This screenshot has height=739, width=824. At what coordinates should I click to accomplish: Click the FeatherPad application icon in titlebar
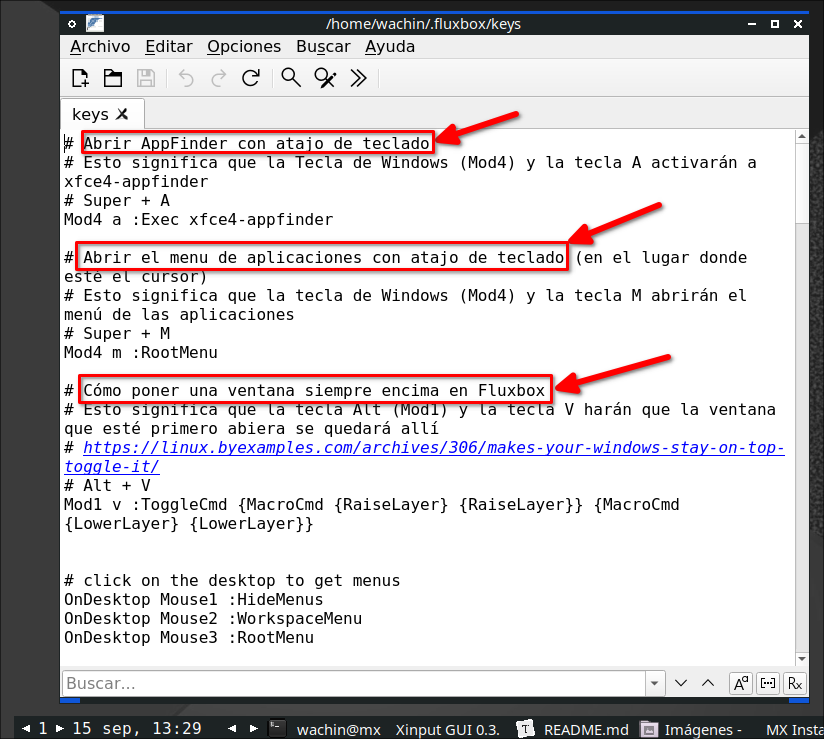(x=95, y=24)
